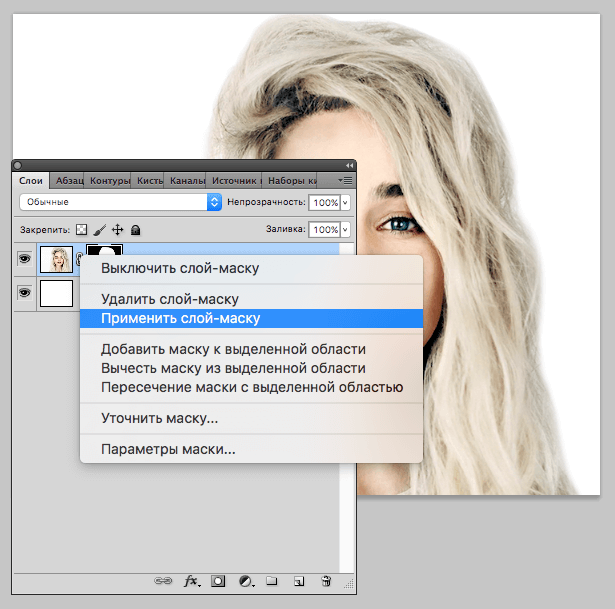Close the layers panel with round button
Screen dimensions: 615x609
point(18,165)
